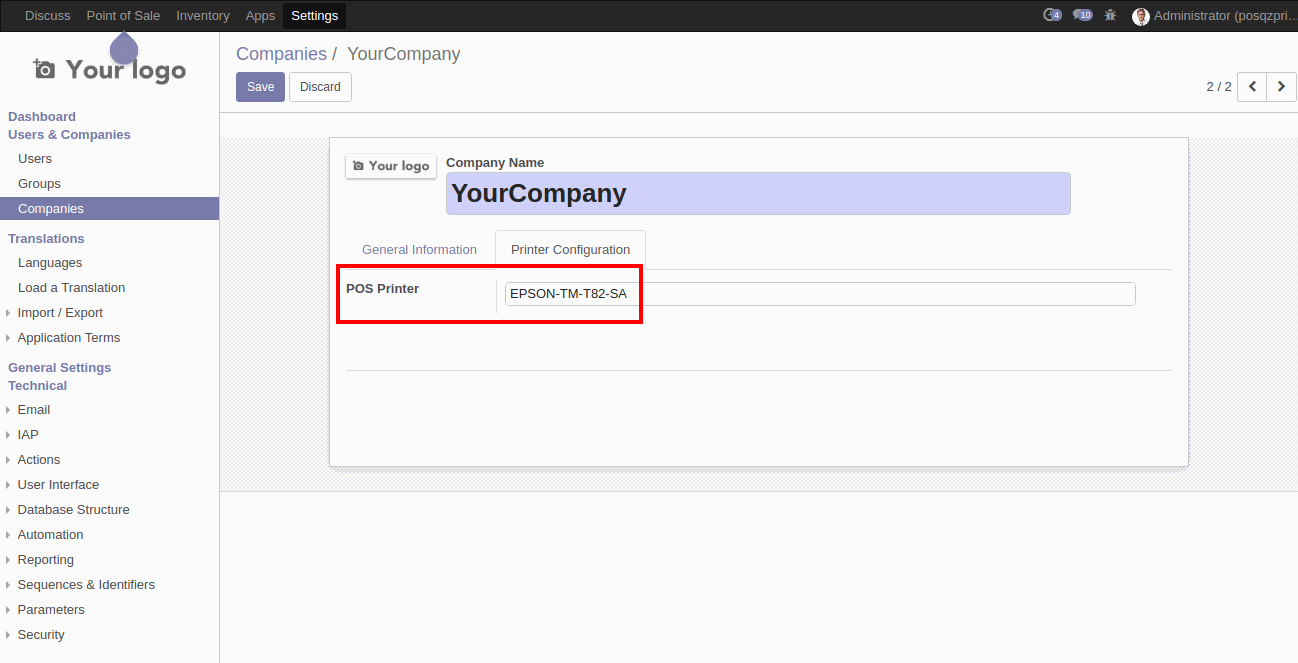The height and width of the screenshot is (663, 1298).
Task: Open the Translations section header
Action: (x=46, y=239)
